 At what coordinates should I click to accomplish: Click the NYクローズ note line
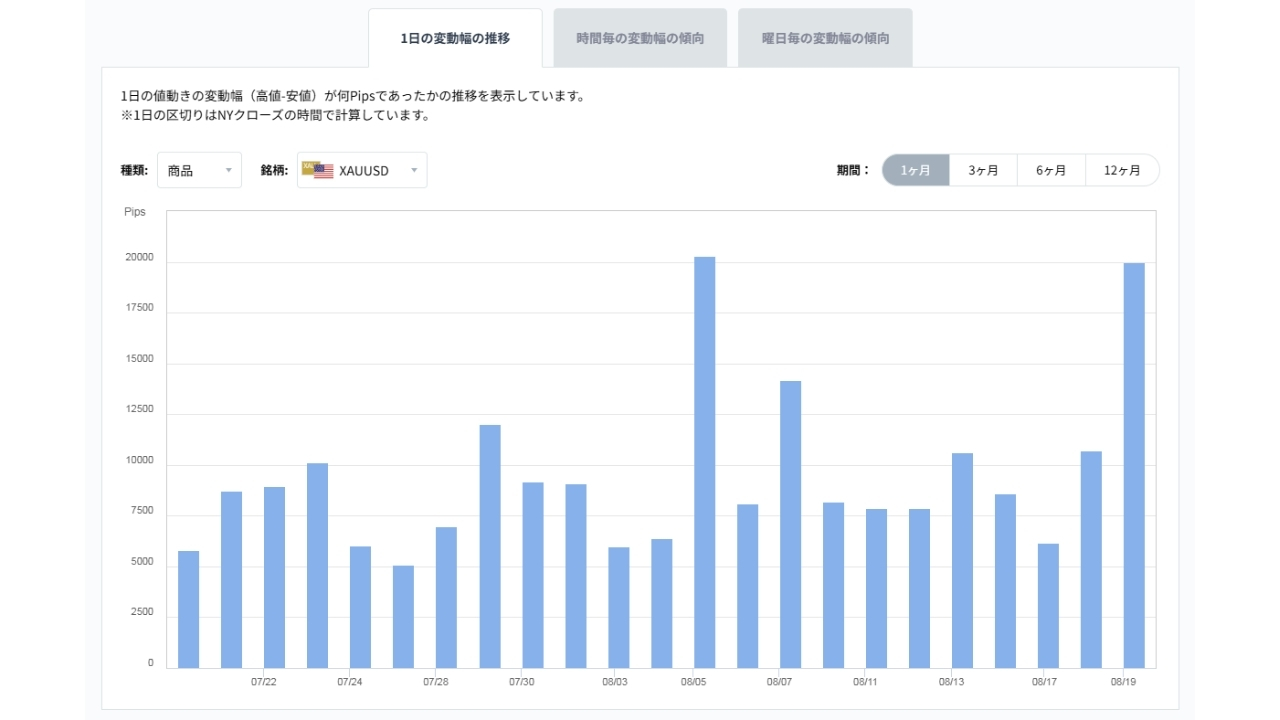click(275, 115)
